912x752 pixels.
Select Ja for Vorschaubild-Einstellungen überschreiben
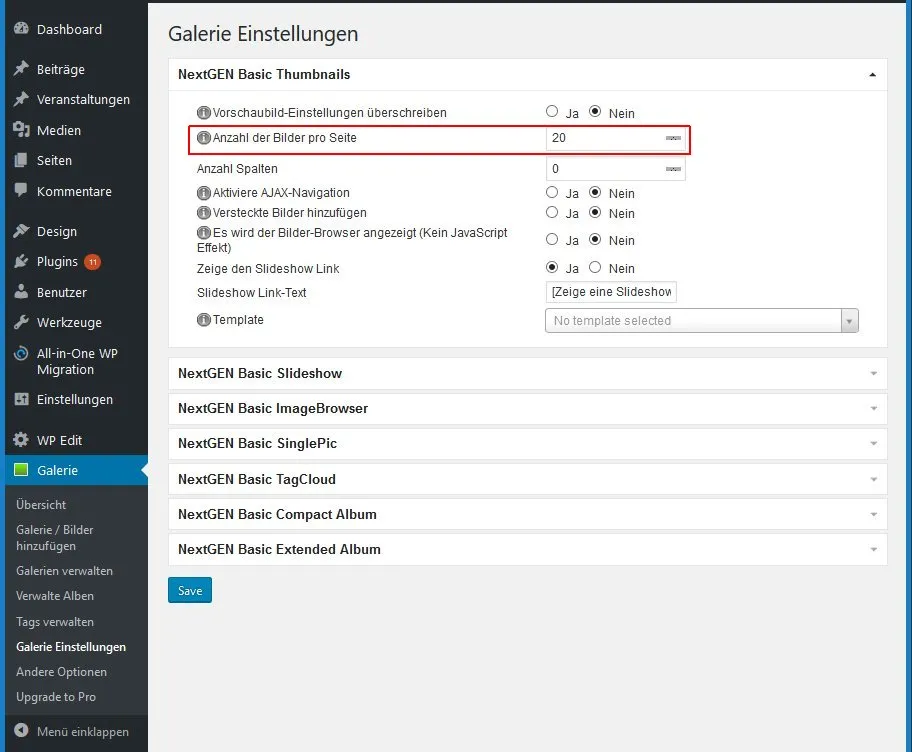point(552,111)
